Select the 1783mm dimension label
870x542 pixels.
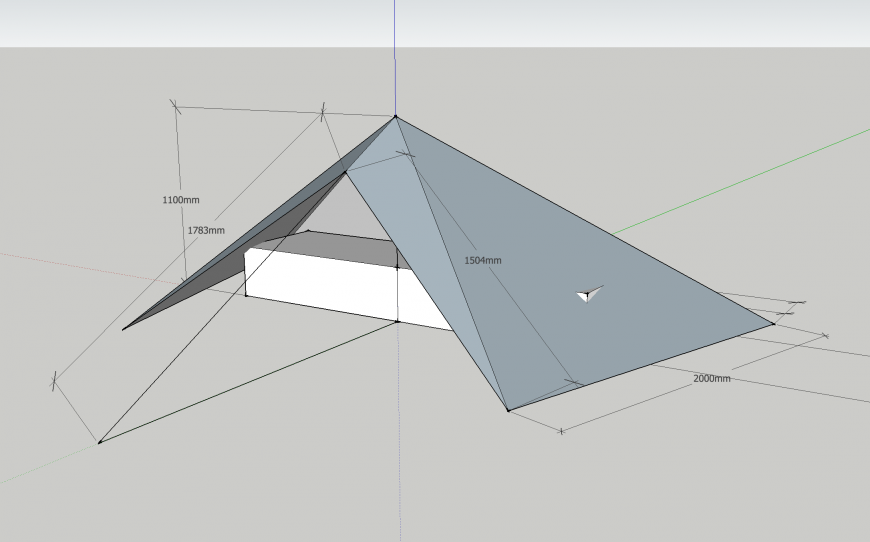coord(206,230)
